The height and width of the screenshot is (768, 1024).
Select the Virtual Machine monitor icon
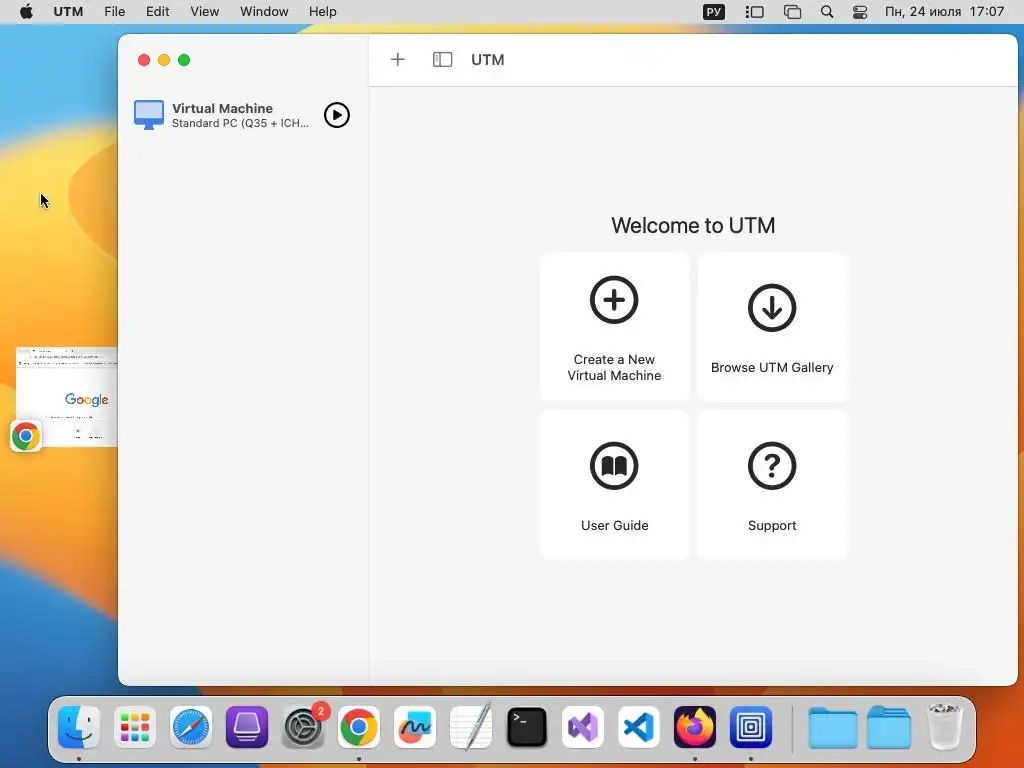coord(149,115)
